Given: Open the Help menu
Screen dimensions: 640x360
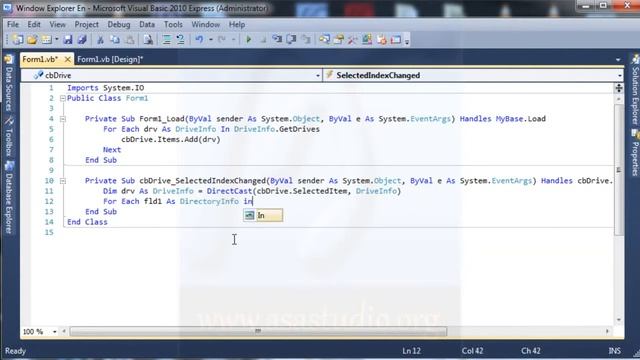Looking at the screenshot, I should (x=237, y=24).
